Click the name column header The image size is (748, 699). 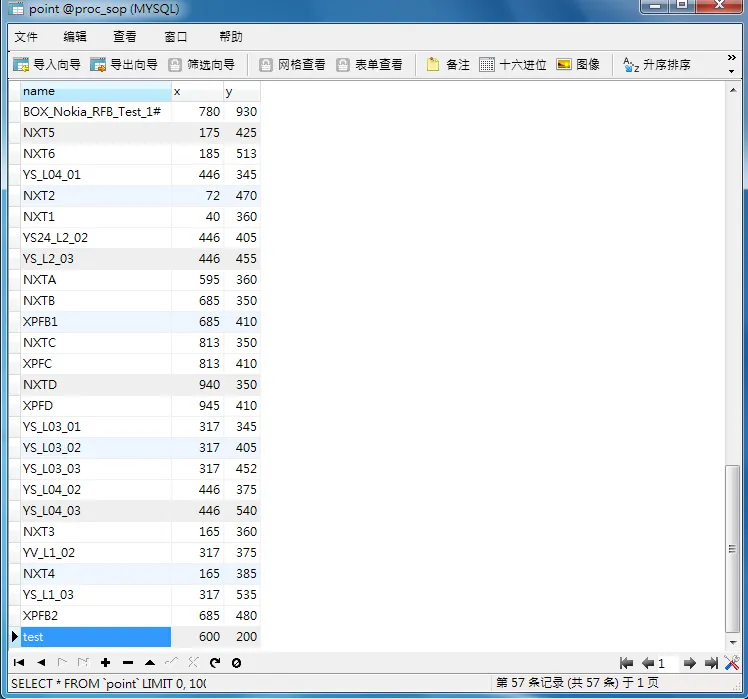(x=96, y=91)
